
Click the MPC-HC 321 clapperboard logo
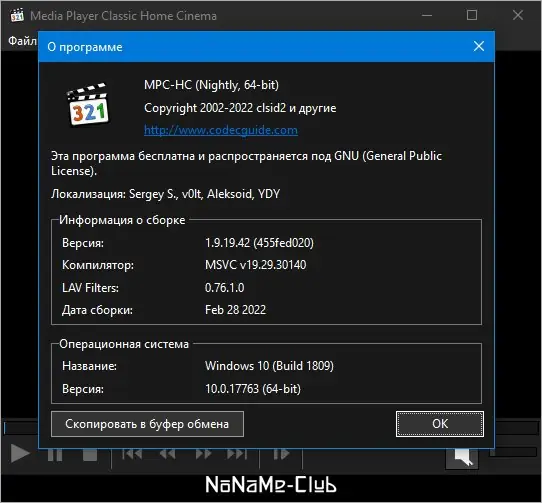click(87, 104)
